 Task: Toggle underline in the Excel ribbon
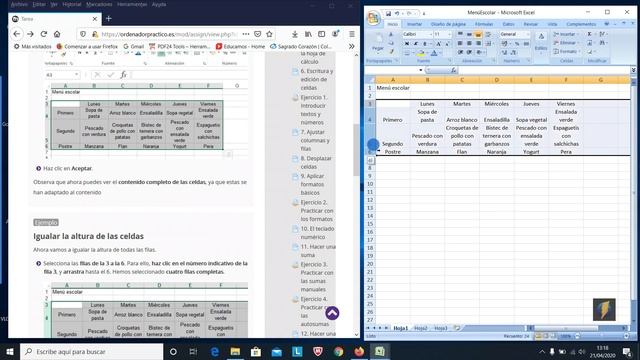(x=424, y=43)
